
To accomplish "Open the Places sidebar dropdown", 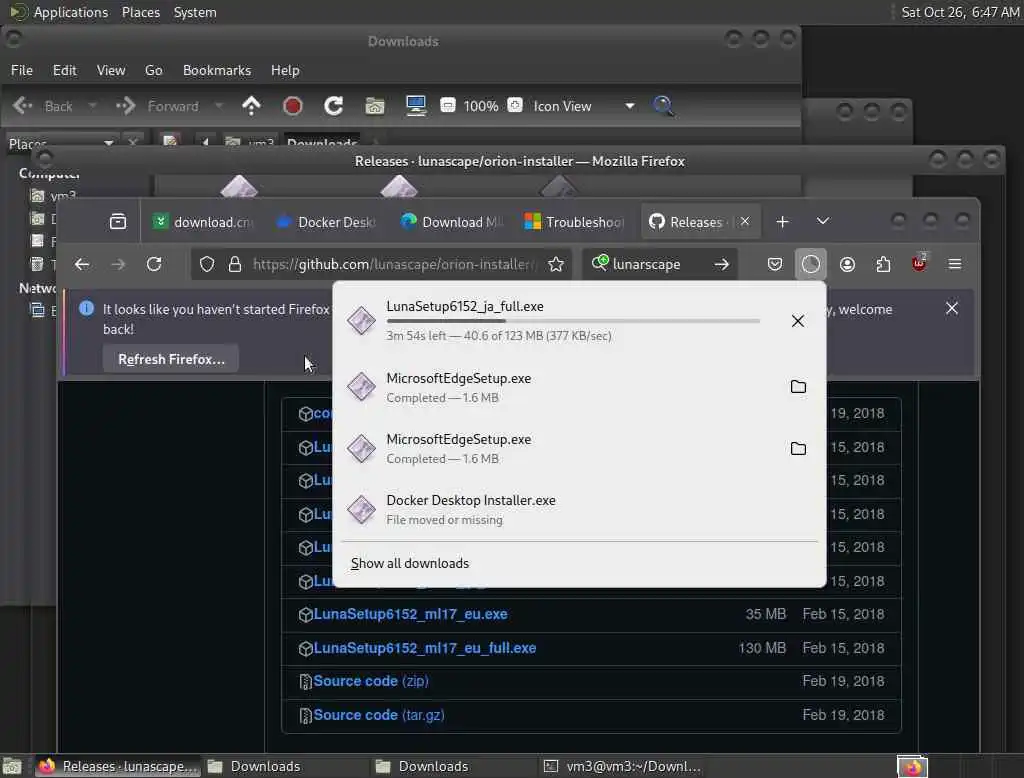I will tap(108, 142).
